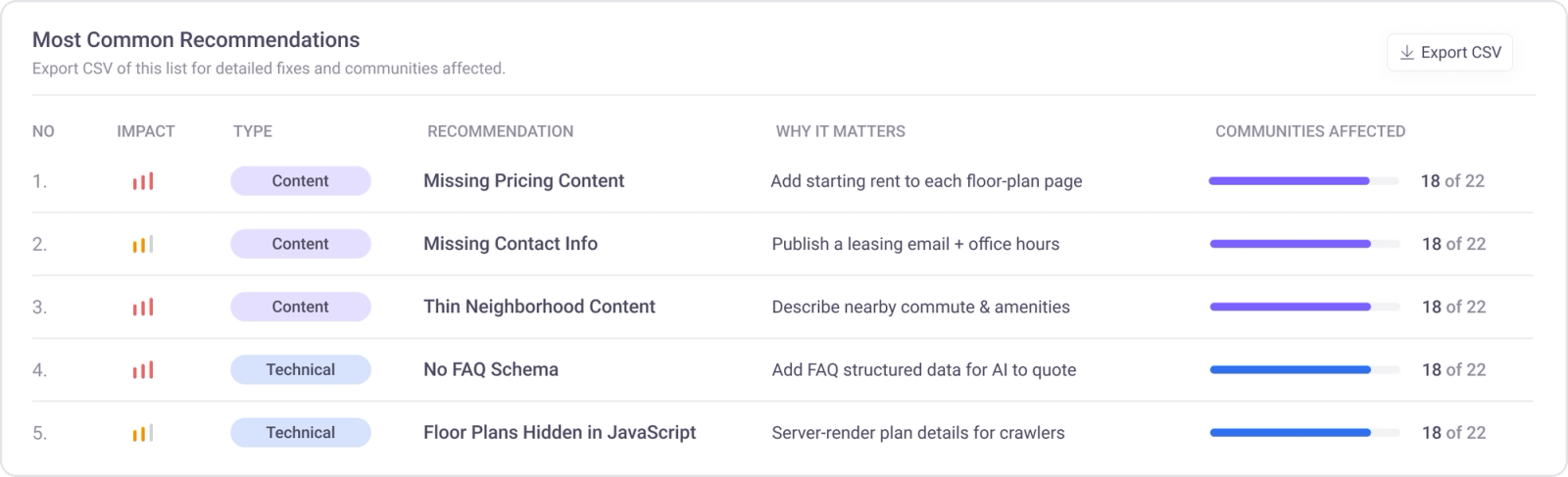The image size is (1568, 477).
Task: Sort by the NO column header
Action: coord(43,131)
